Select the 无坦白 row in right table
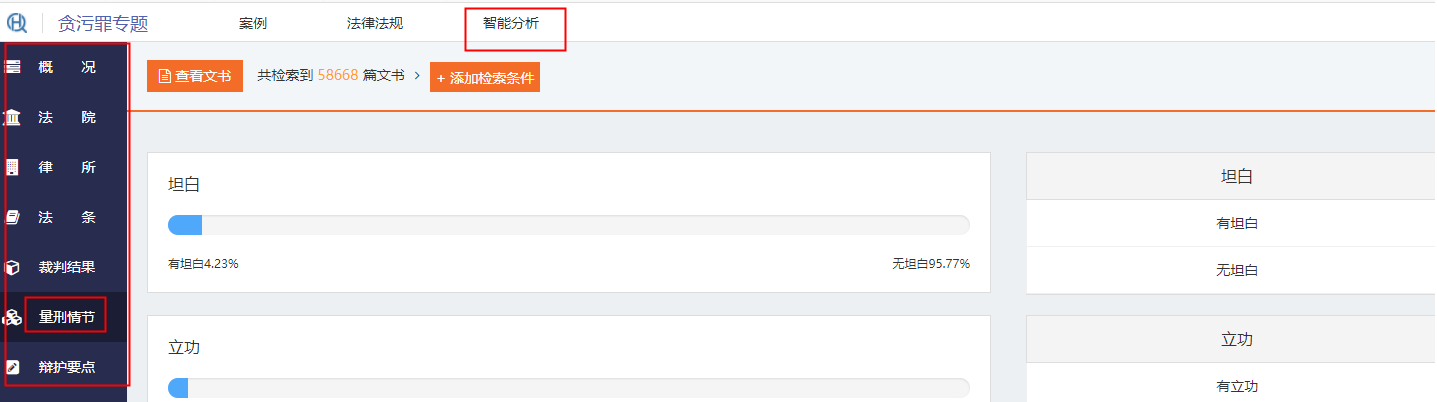1437x402 pixels. point(1236,270)
